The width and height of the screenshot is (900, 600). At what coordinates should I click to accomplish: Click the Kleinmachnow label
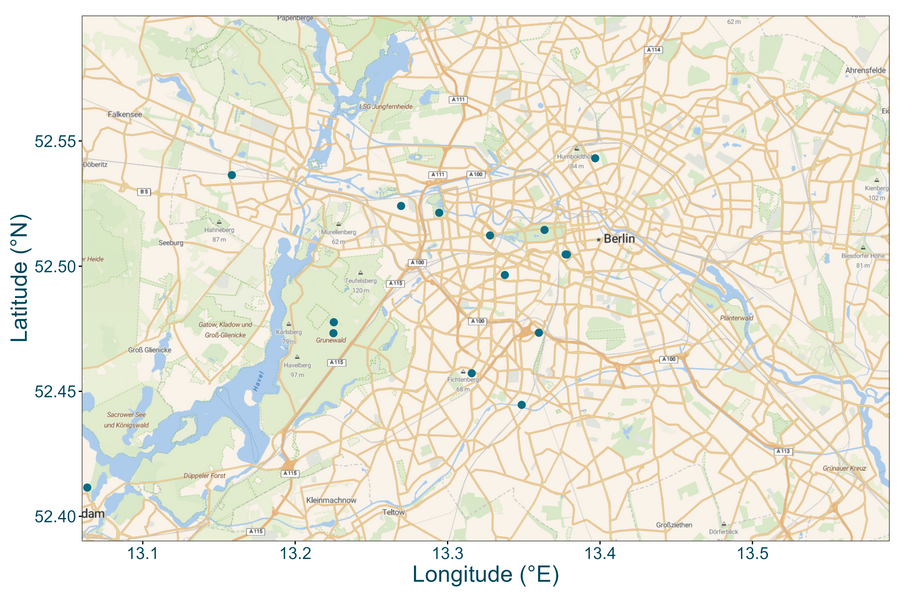tap(331, 500)
